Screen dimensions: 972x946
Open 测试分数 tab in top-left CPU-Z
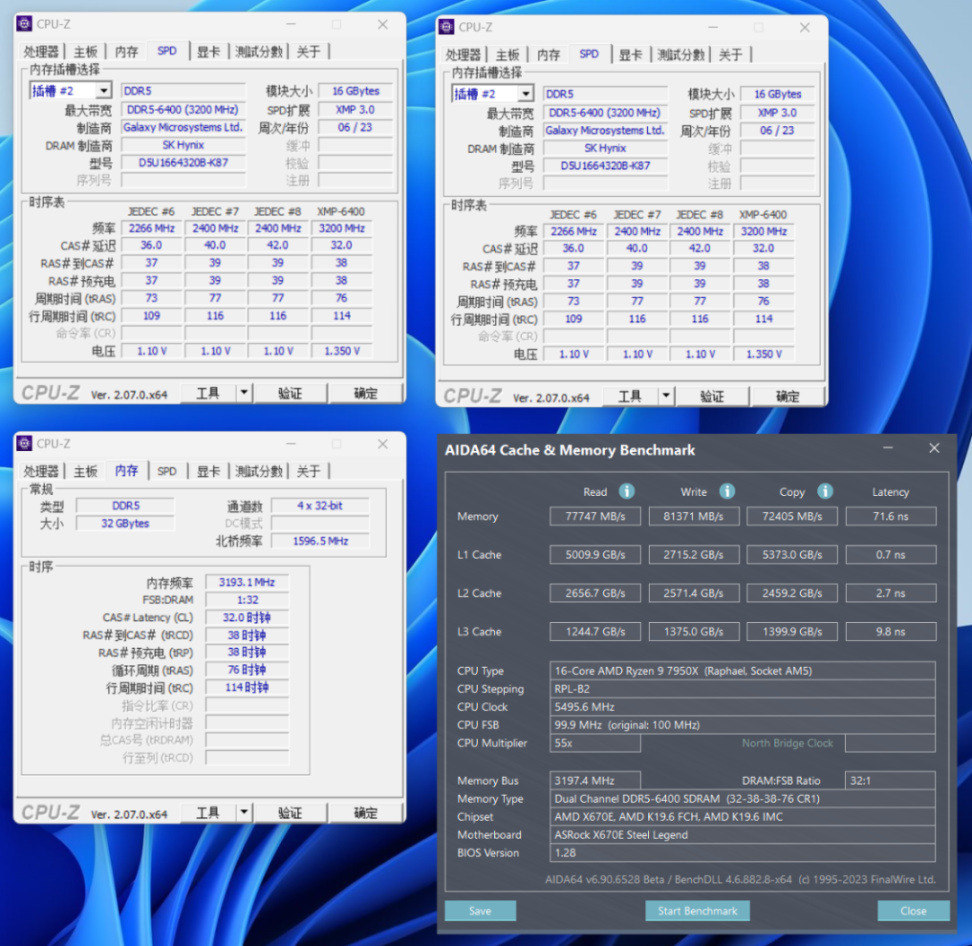259,51
